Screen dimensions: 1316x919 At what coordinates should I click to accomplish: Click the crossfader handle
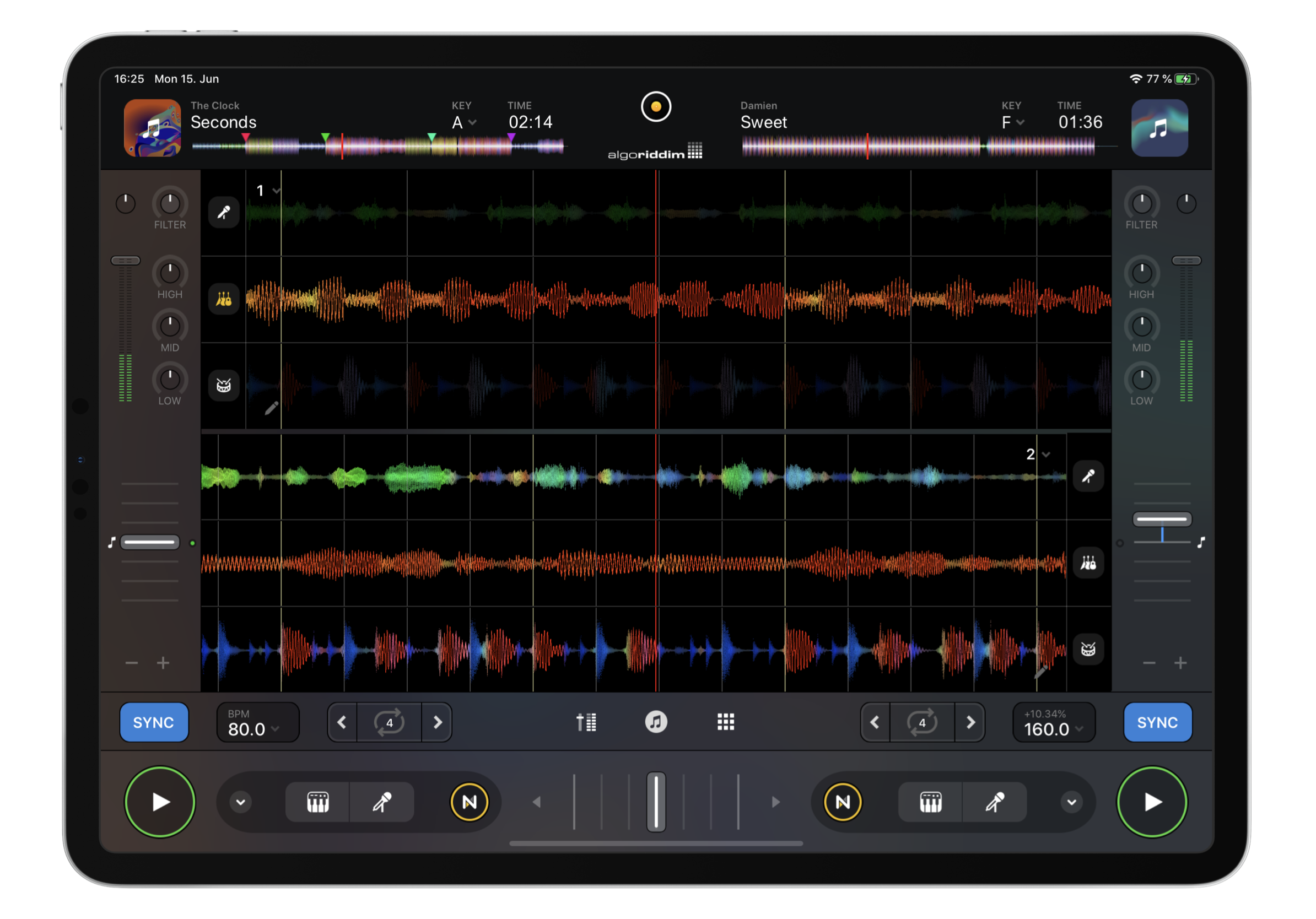click(x=656, y=802)
